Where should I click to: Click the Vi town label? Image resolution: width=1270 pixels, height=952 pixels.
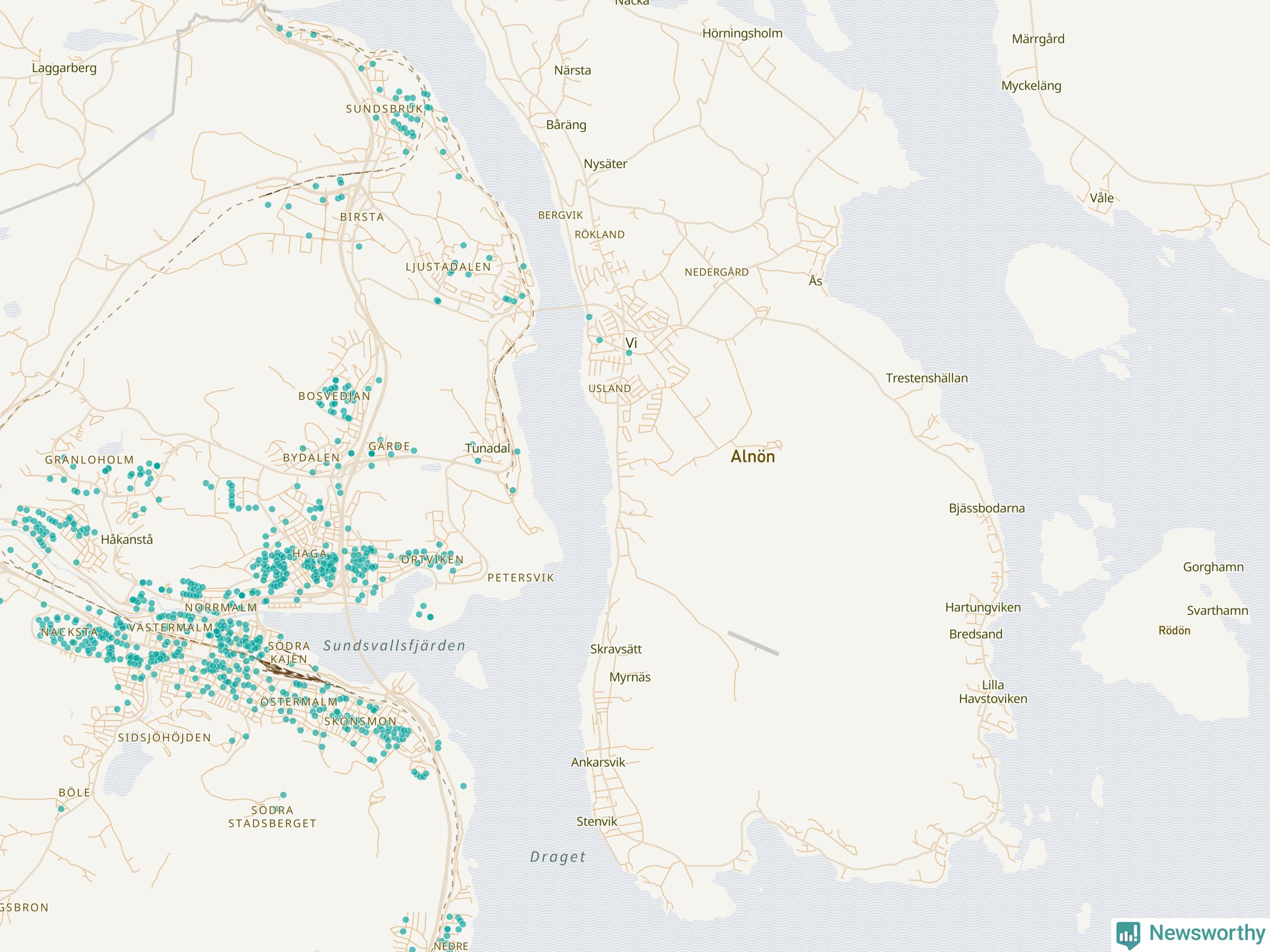631,343
